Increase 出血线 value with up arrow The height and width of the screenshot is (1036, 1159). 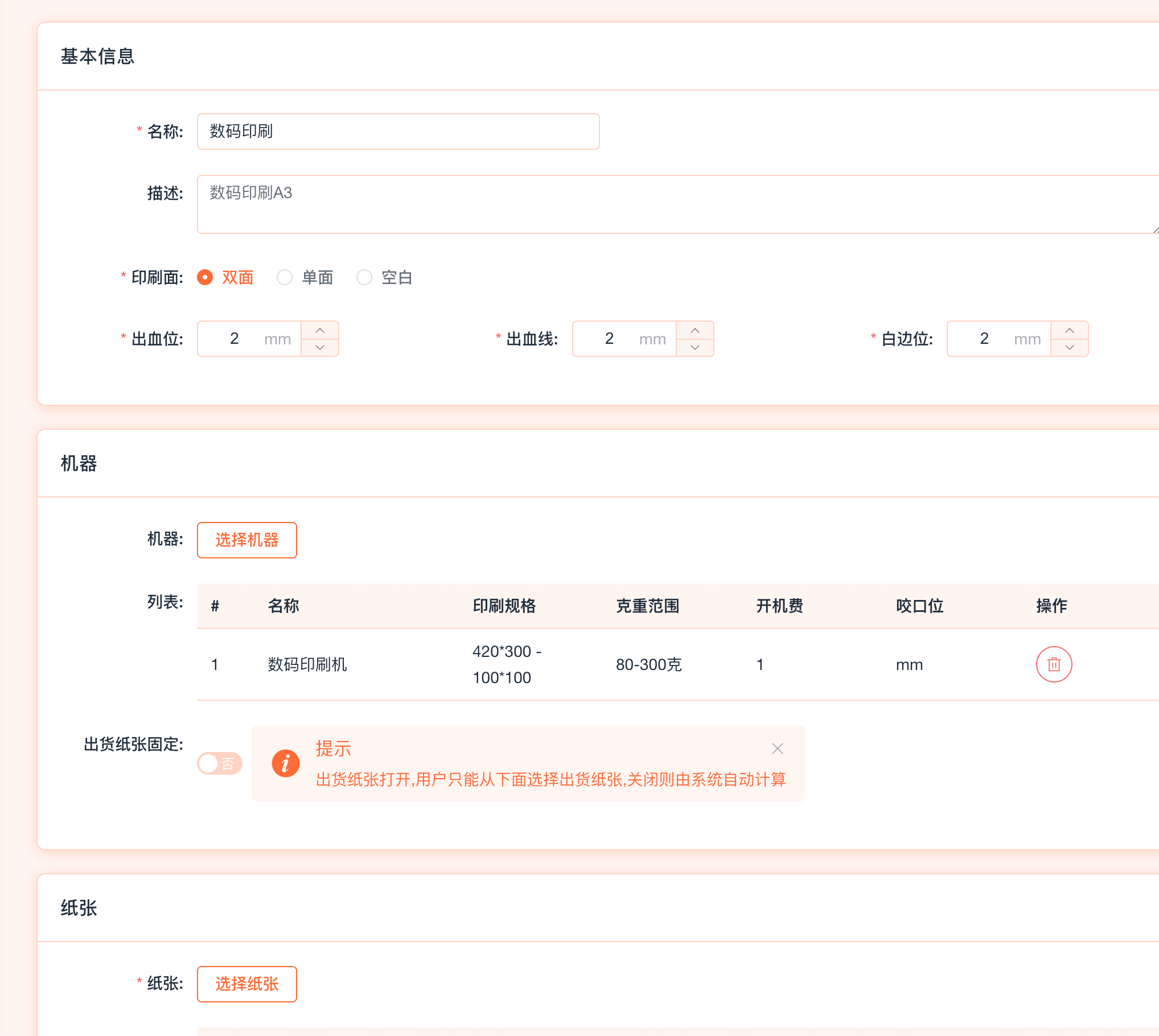coord(694,331)
